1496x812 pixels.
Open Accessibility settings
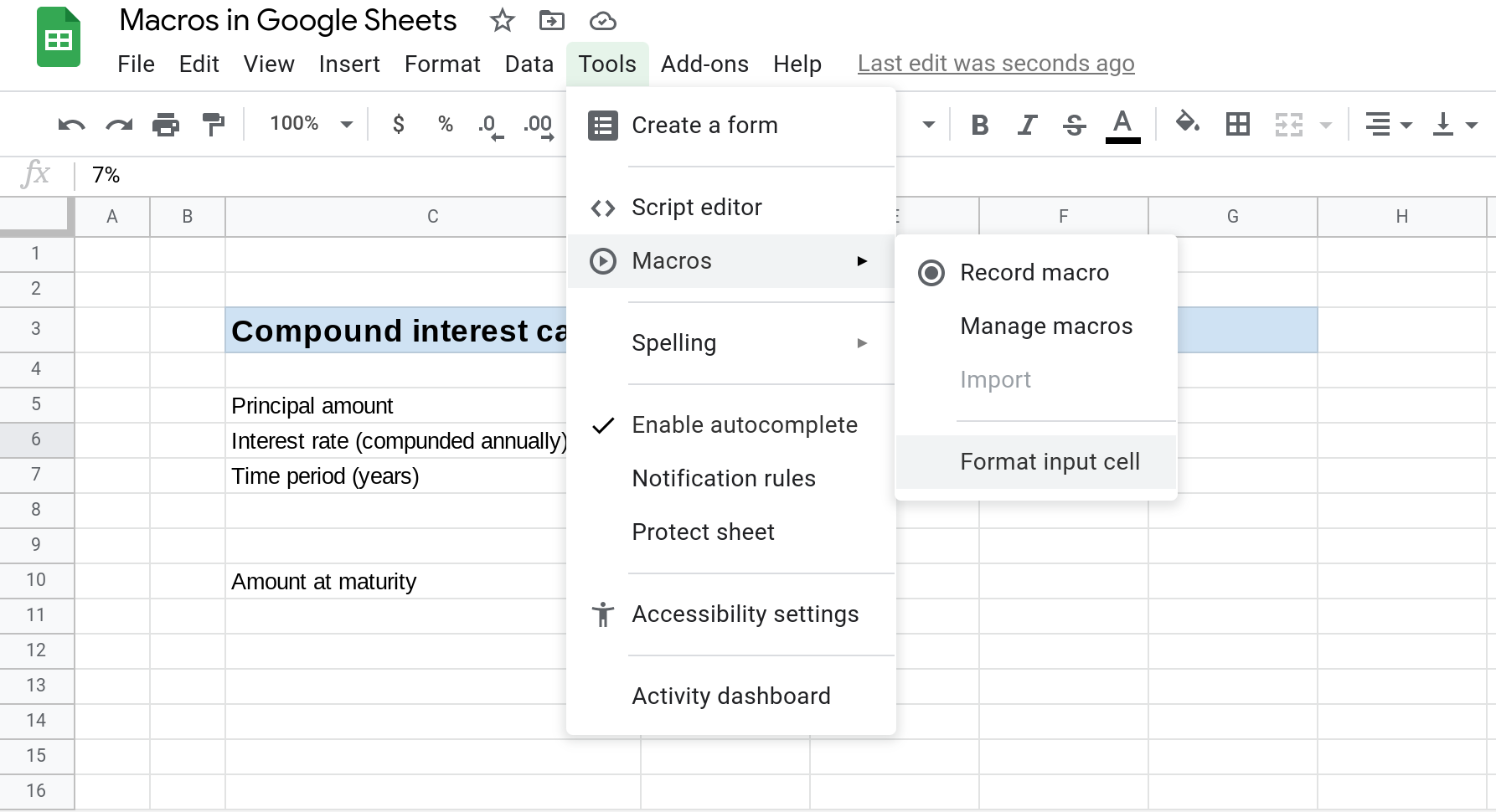tap(731, 614)
